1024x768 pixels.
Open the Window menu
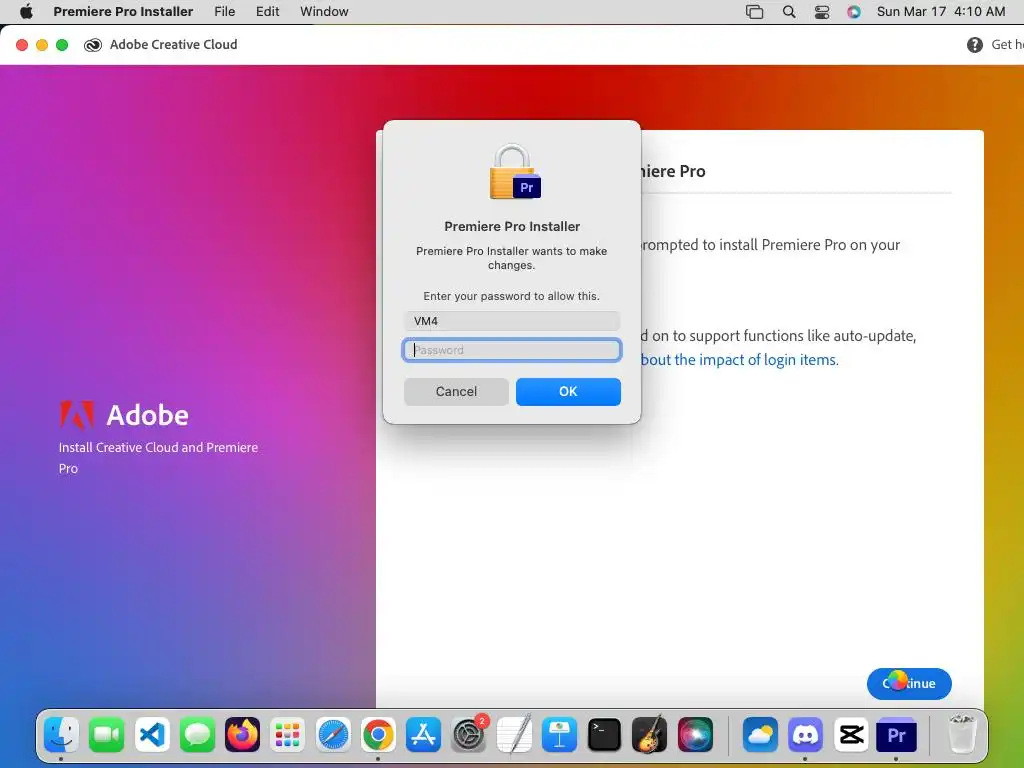pyautogui.click(x=324, y=11)
